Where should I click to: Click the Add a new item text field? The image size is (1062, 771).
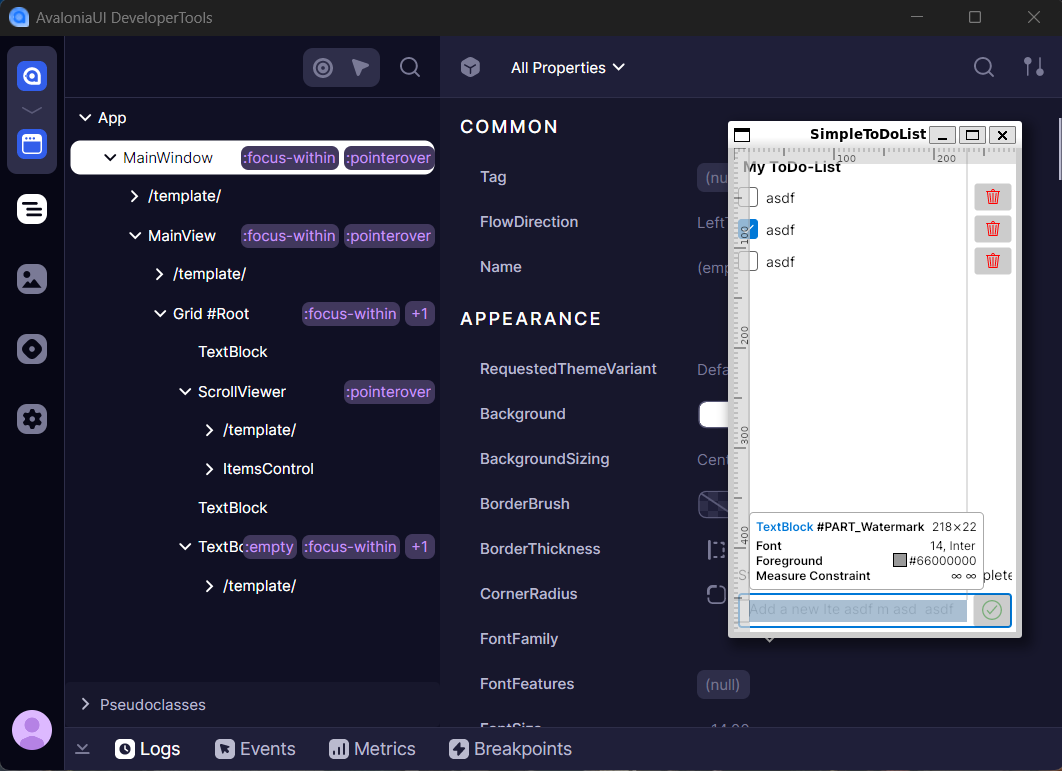point(855,610)
